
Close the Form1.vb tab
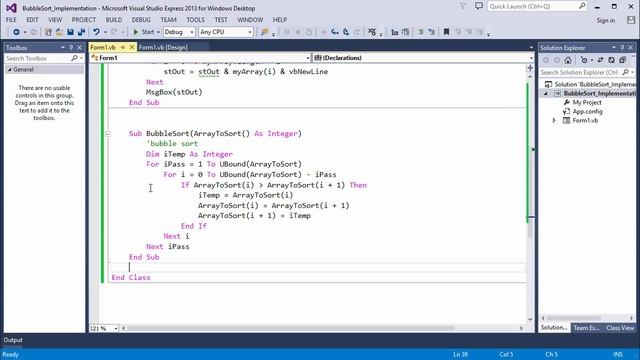coord(132,47)
